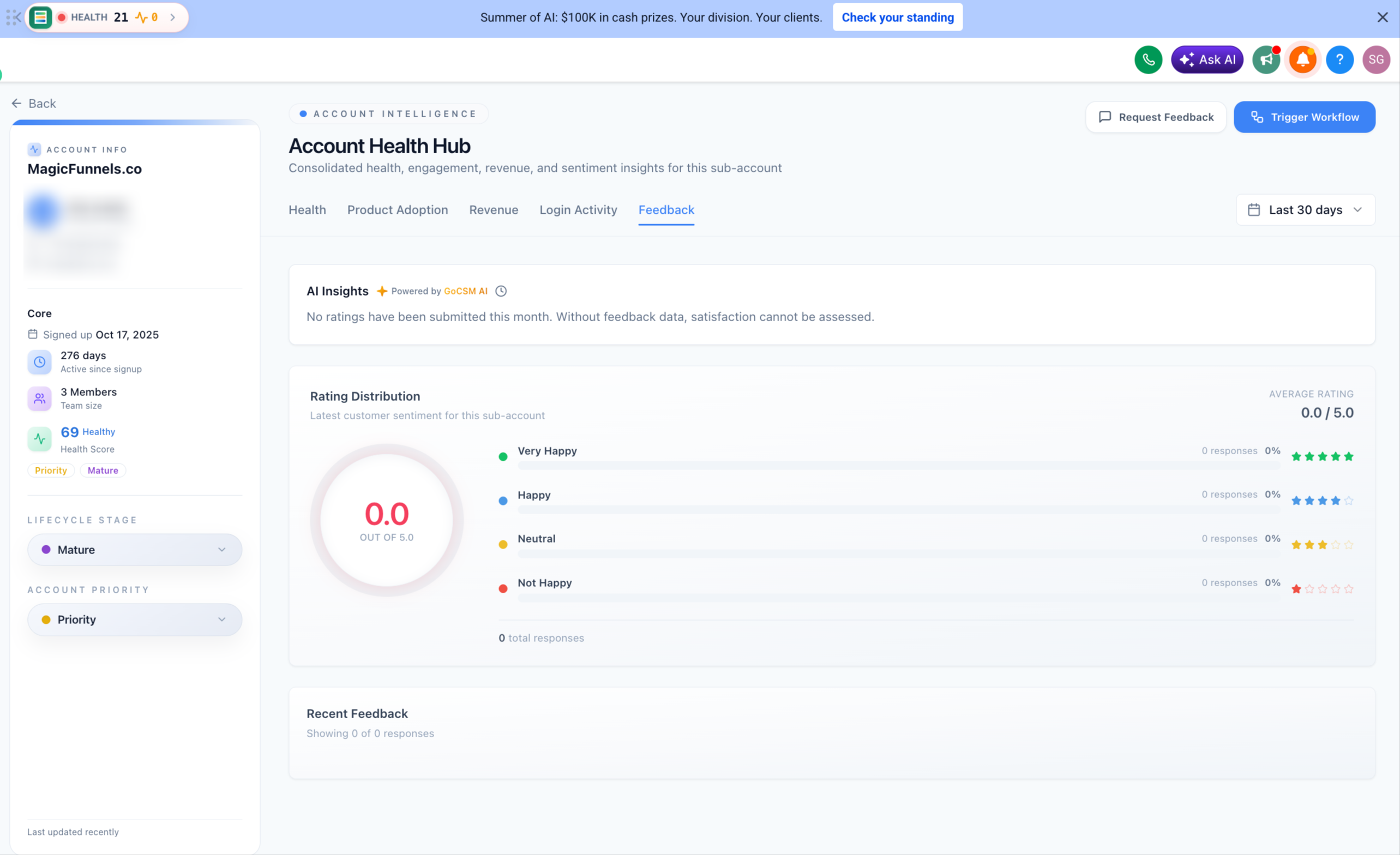Image resolution: width=1400 pixels, height=855 pixels.
Task: Click the 69 Healthy score value
Action: click(87, 432)
